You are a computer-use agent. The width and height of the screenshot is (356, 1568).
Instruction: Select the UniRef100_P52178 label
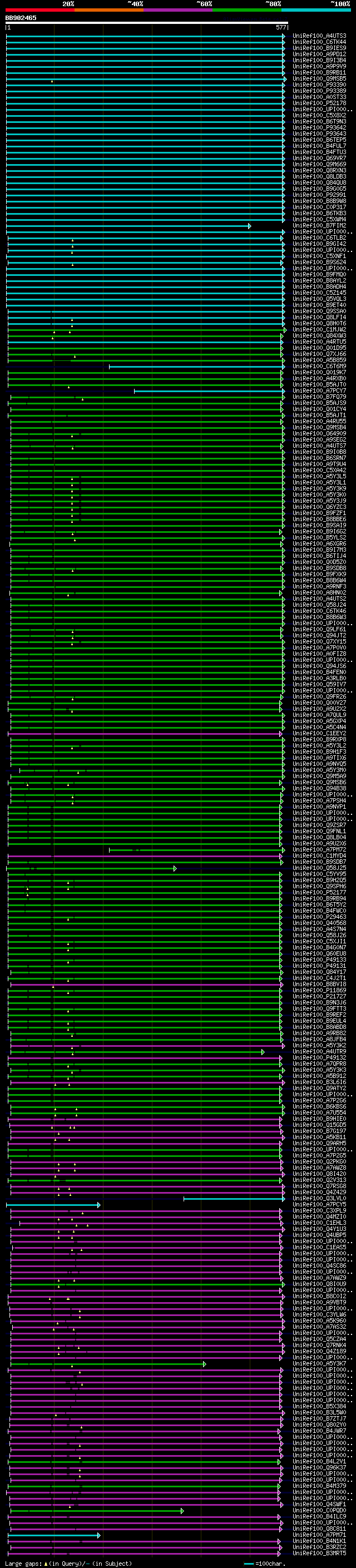tap(319, 103)
